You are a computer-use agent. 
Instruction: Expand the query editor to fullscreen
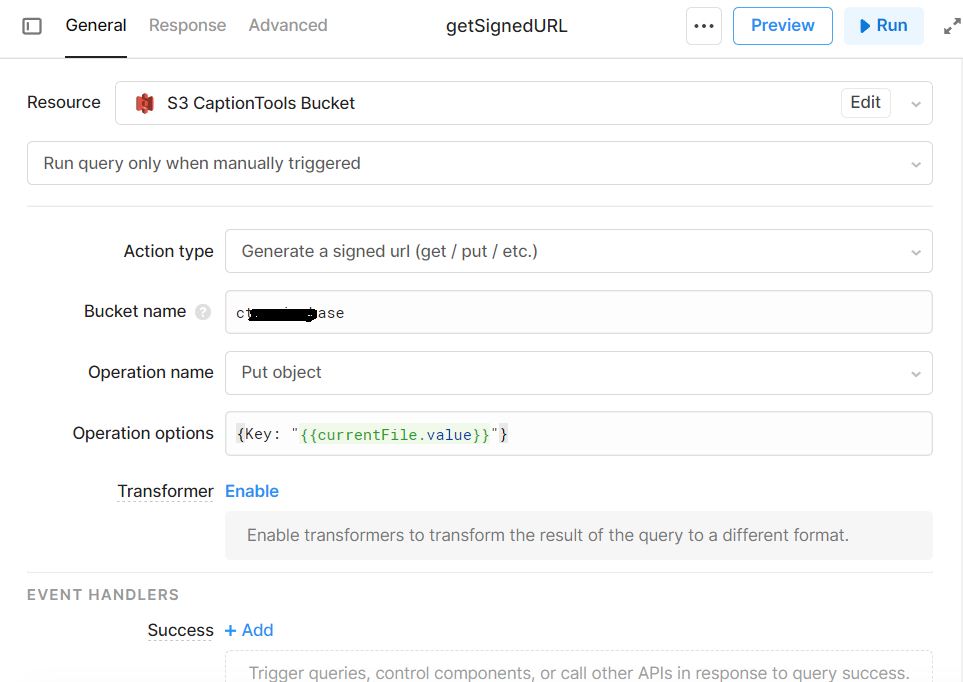click(951, 25)
